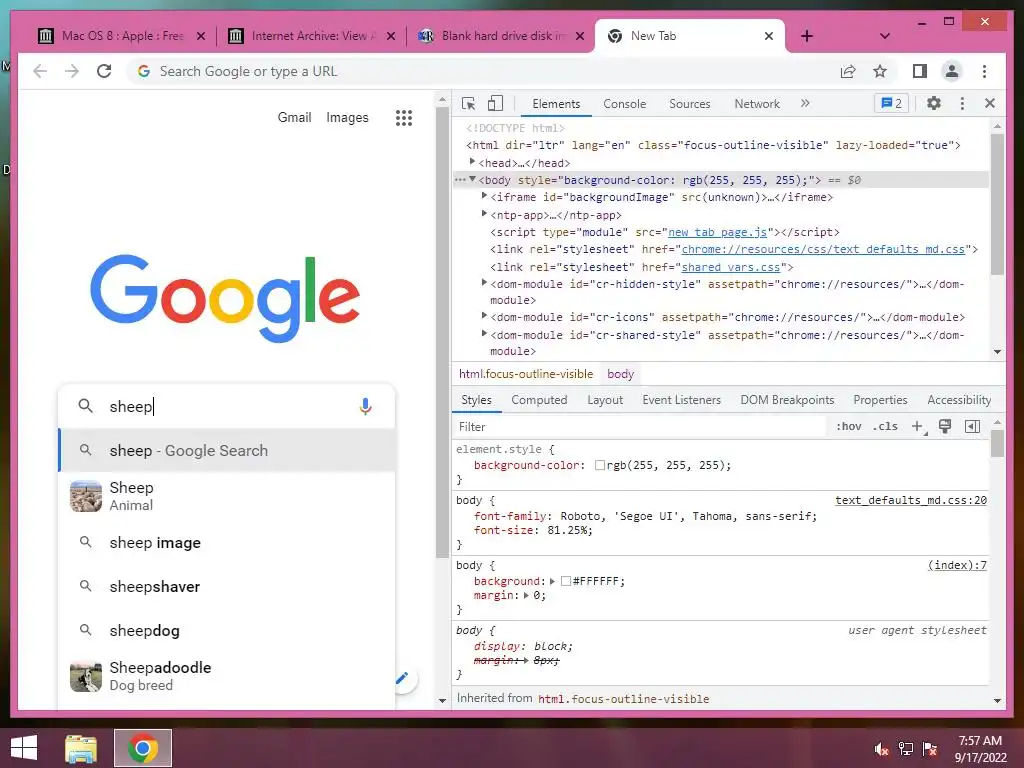Image resolution: width=1024 pixels, height=768 pixels.
Task: Switch to the Console tab
Action: (x=624, y=104)
